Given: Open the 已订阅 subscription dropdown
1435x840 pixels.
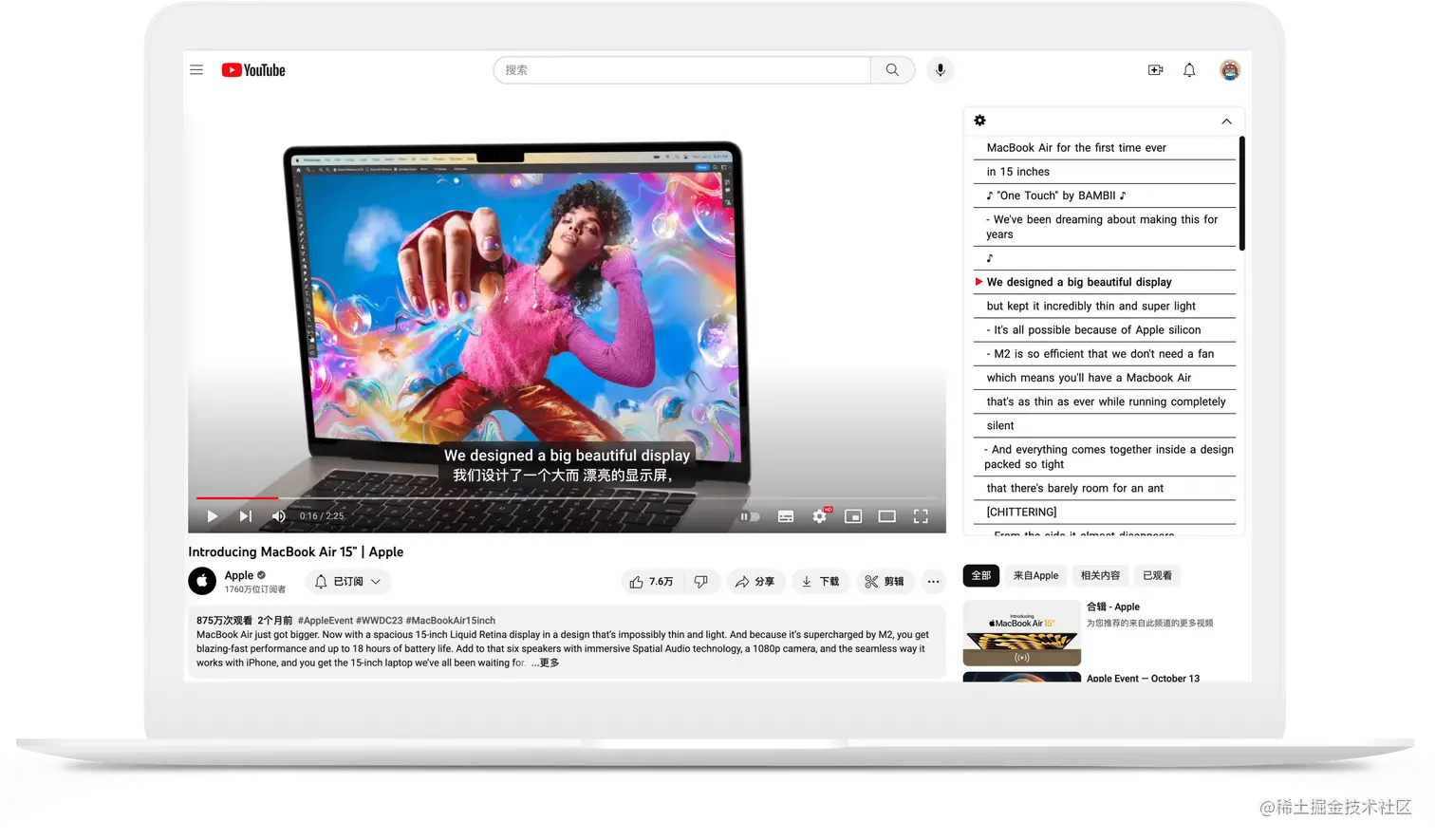Looking at the screenshot, I should click(x=348, y=582).
